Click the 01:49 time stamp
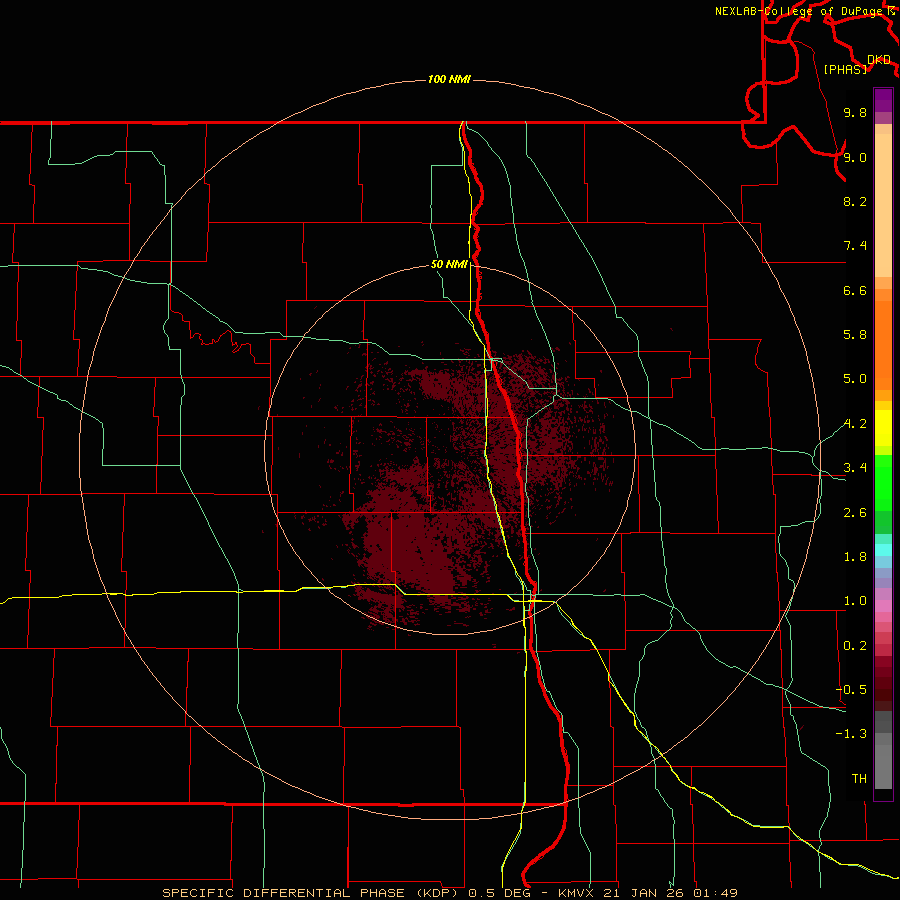 coord(716,893)
